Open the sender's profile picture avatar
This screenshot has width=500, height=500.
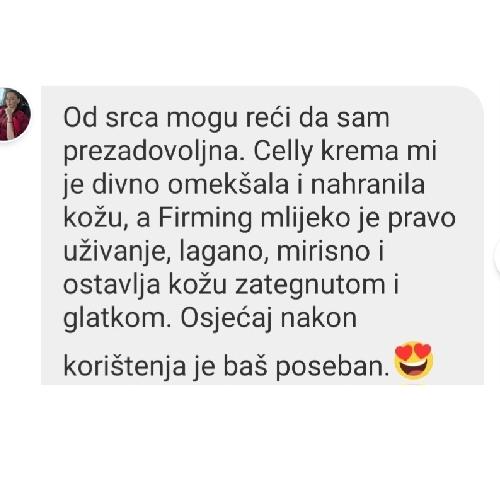tap(14, 114)
